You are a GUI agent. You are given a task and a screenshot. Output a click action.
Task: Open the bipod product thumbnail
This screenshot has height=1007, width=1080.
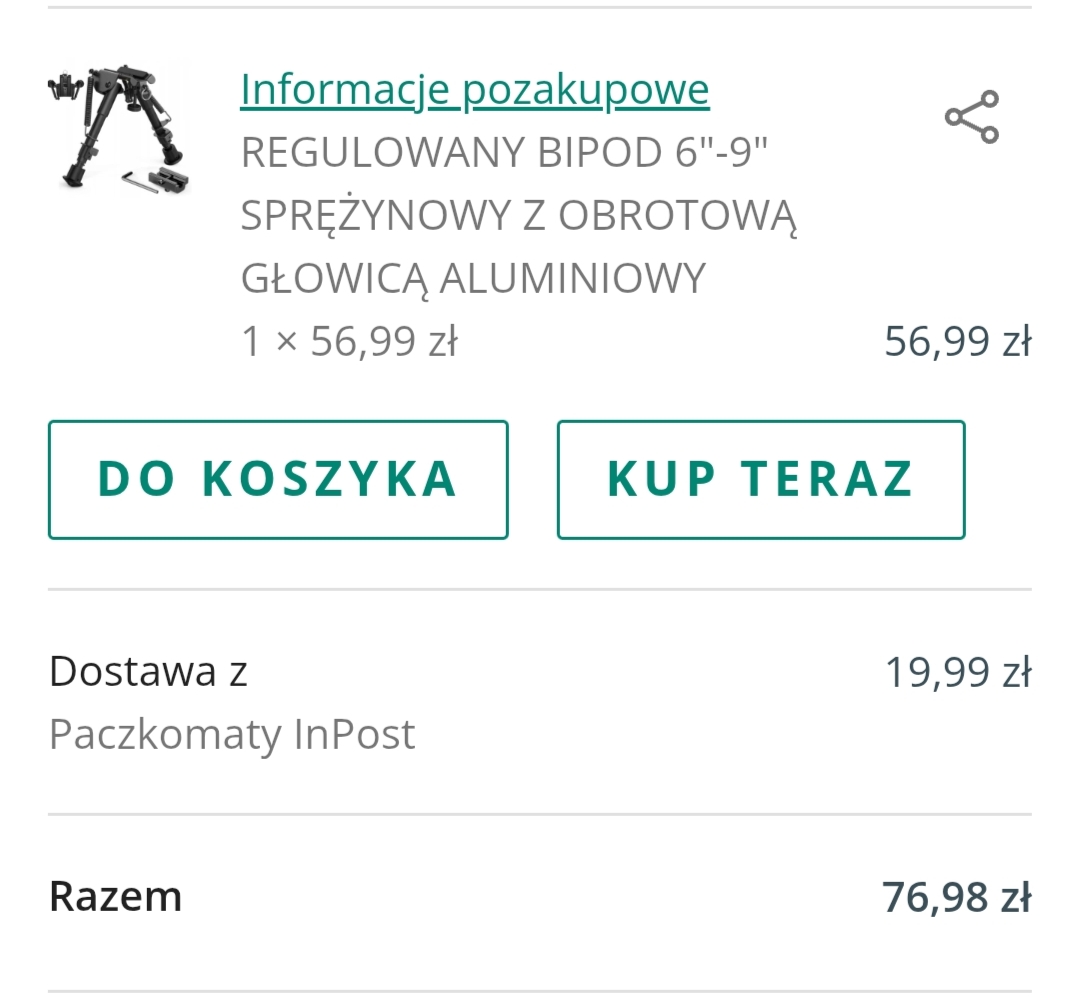pos(118,128)
